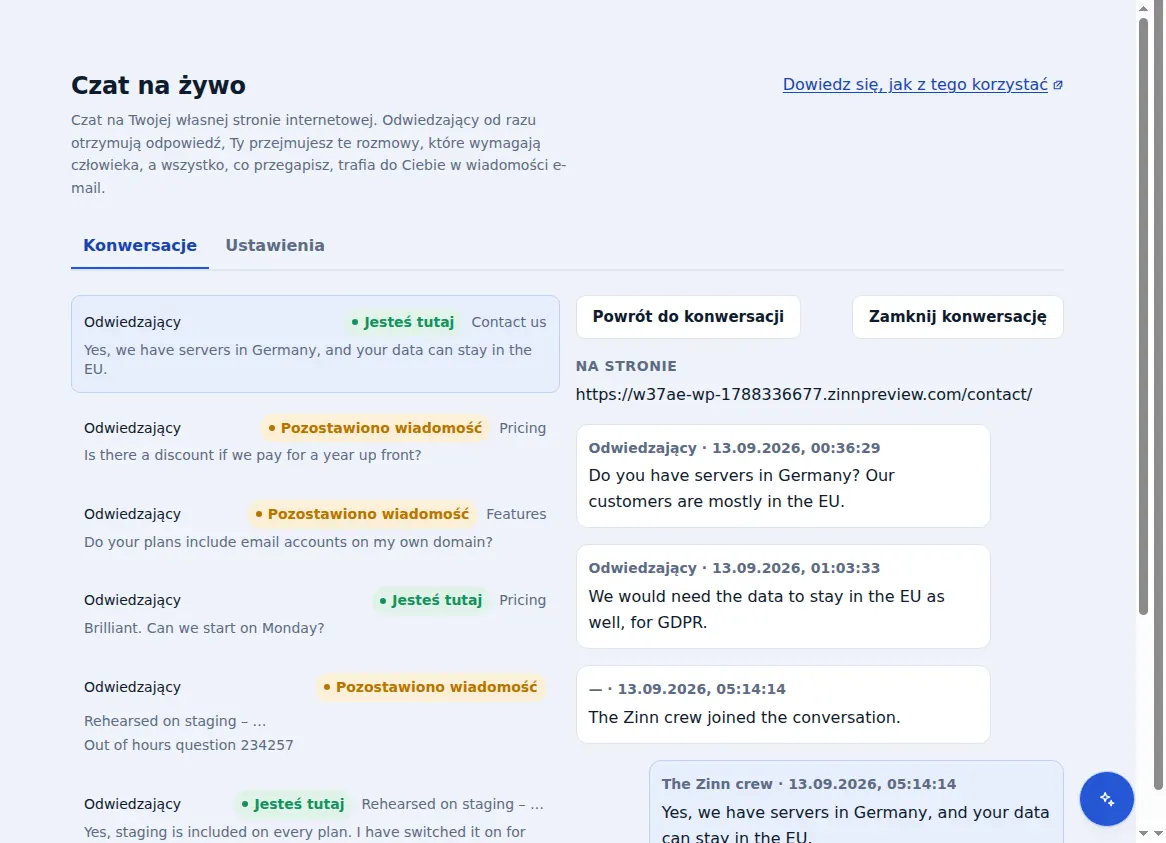This screenshot has width=1166, height=843.
Task: Click 'Jesteś tutaj' badge on Monday start conversation
Action: (x=431, y=600)
